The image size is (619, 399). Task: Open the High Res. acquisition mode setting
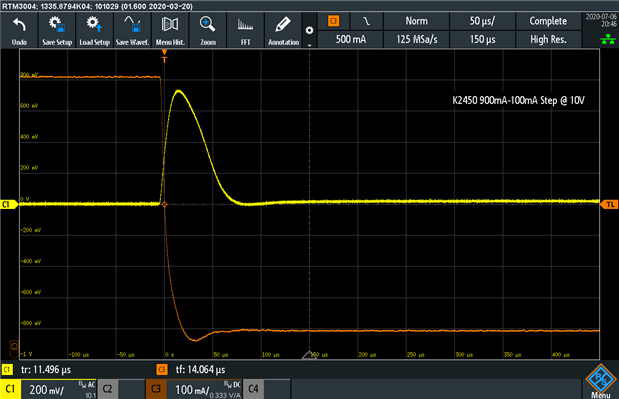point(548,39)
